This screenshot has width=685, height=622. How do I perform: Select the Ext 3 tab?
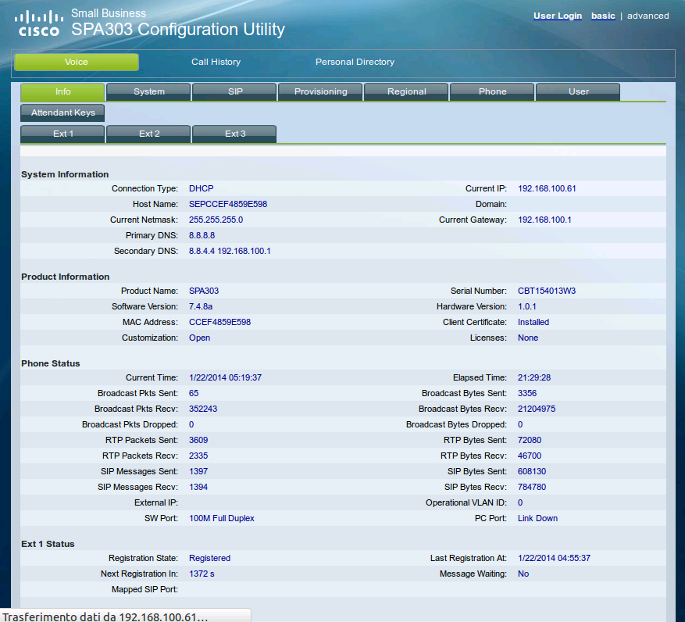[x=235, y=134]
